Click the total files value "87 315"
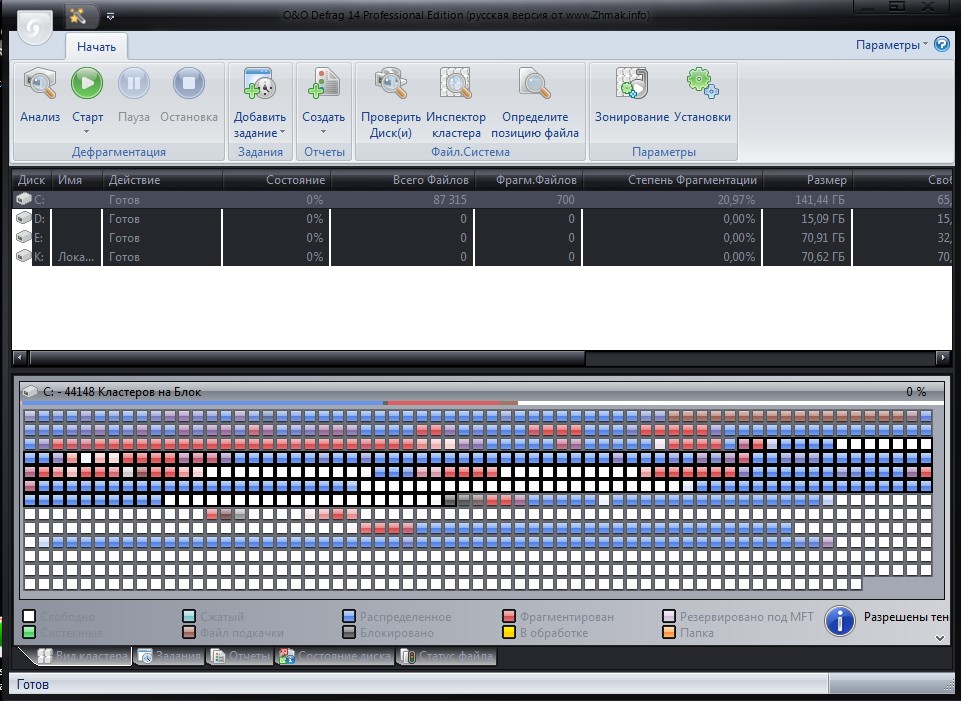961x701 pixels. point(449,200)
